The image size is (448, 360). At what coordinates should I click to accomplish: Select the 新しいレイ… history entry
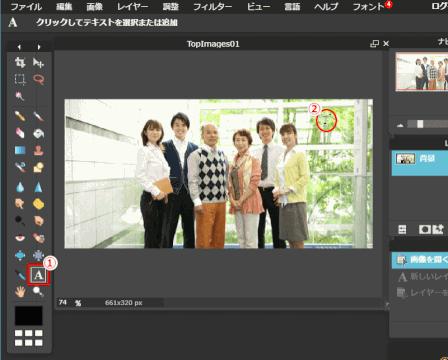(x=420, y=276)
